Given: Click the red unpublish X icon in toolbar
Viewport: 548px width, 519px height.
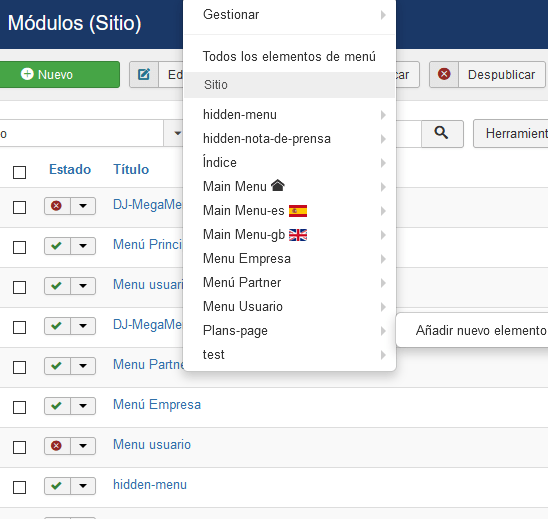Looking at the screenshot, I should click(444, 74).
